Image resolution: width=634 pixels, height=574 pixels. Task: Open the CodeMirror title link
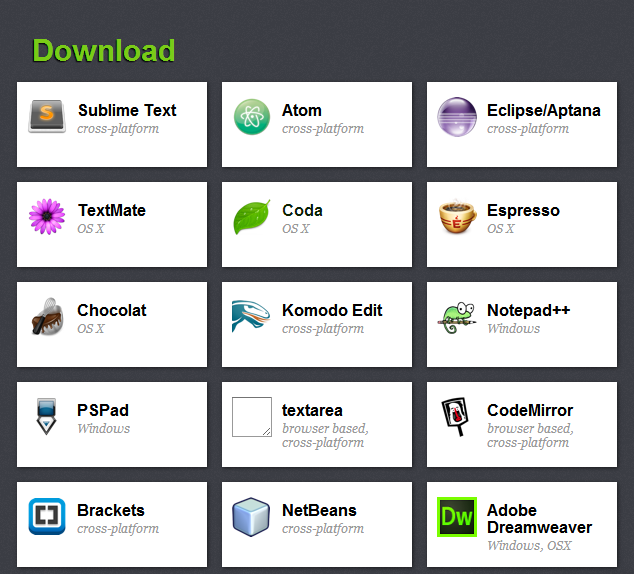pyautogui.click(x=530, y=410)
